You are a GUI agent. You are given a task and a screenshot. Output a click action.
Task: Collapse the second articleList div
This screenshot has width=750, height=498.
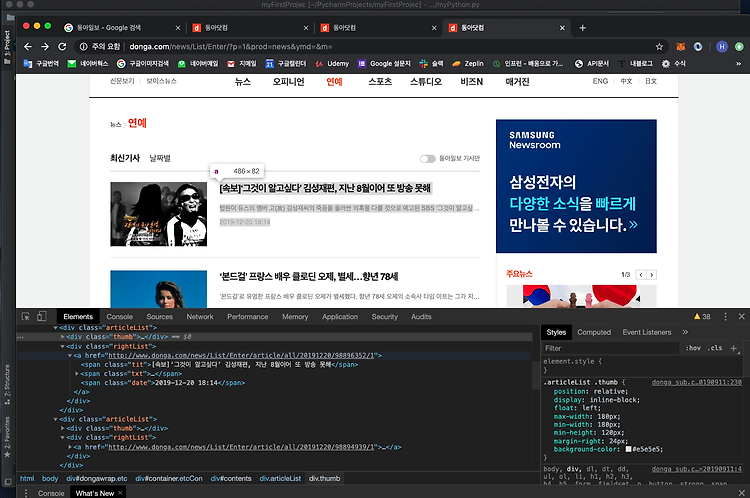pos(55,420)
